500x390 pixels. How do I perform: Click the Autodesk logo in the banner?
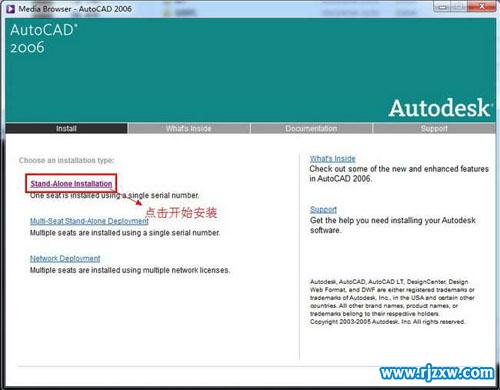point(440,108)
